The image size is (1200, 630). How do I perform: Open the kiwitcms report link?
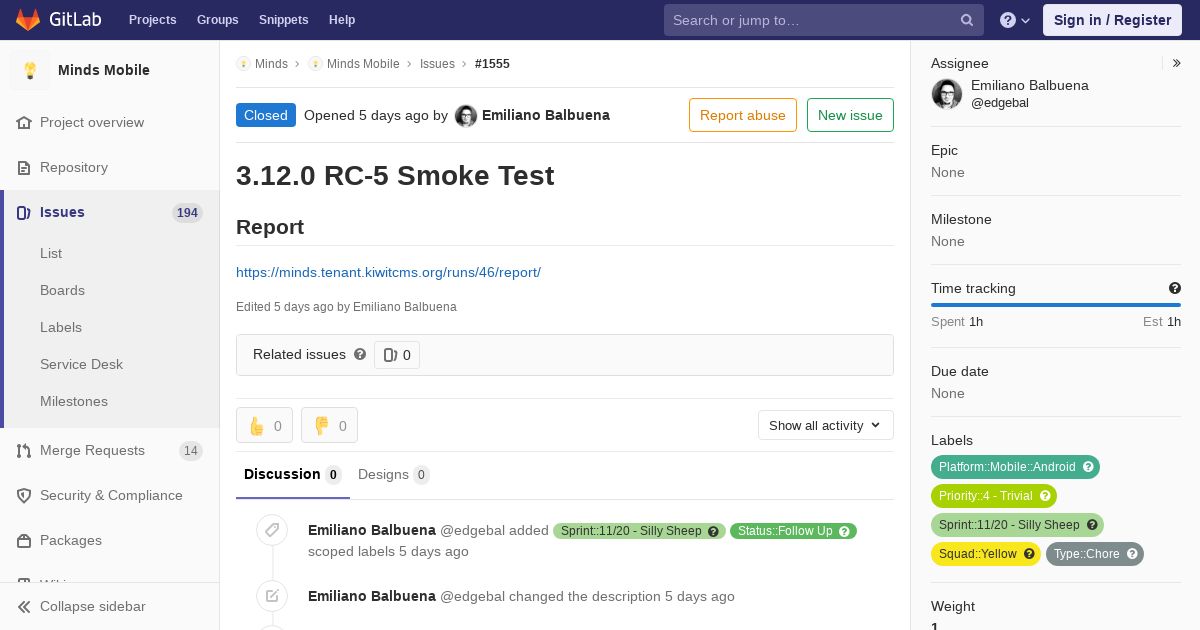pyautogui.click(x=388, y=272)
